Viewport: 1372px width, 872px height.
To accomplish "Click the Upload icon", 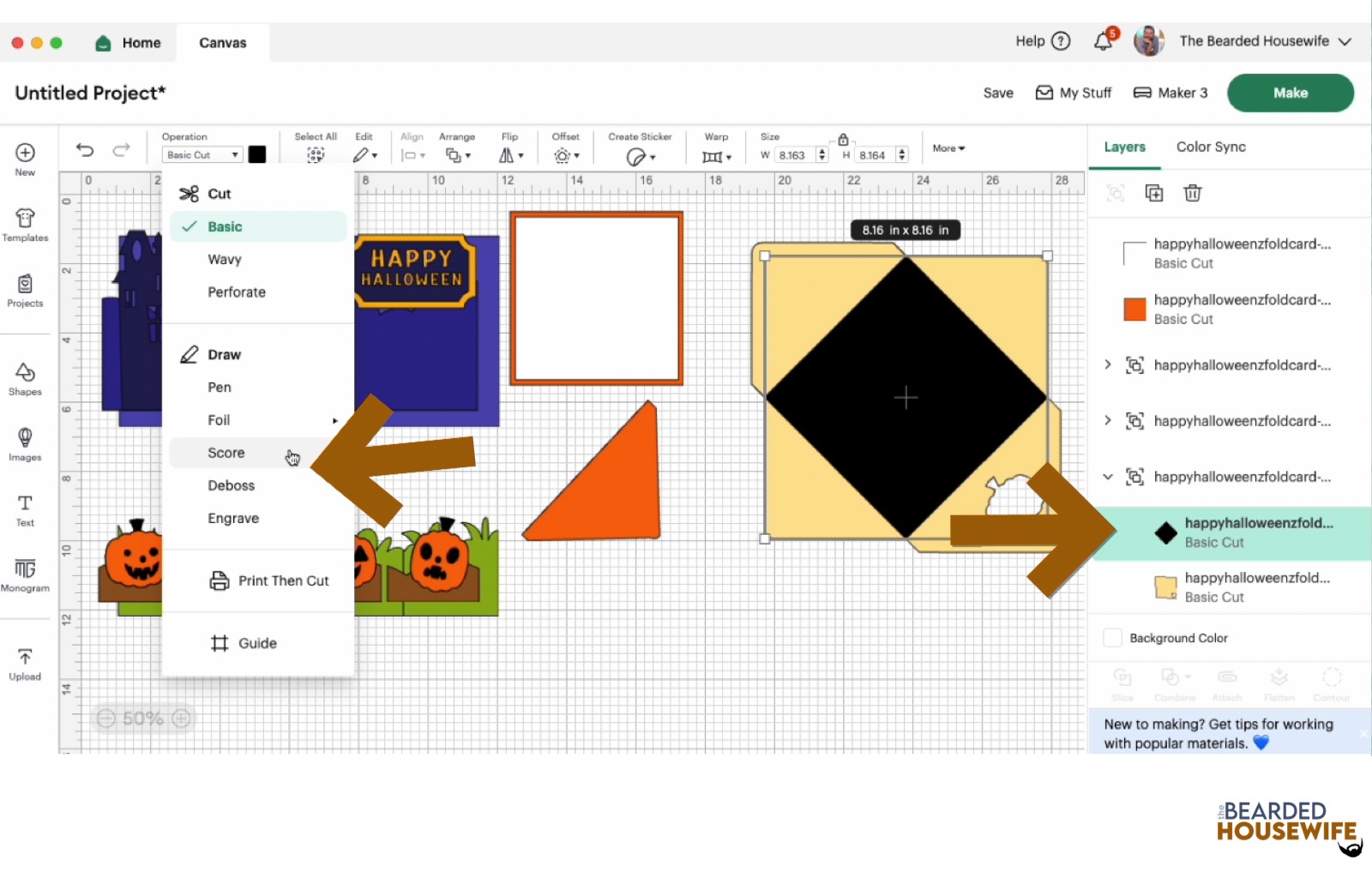I will [25, 664].
